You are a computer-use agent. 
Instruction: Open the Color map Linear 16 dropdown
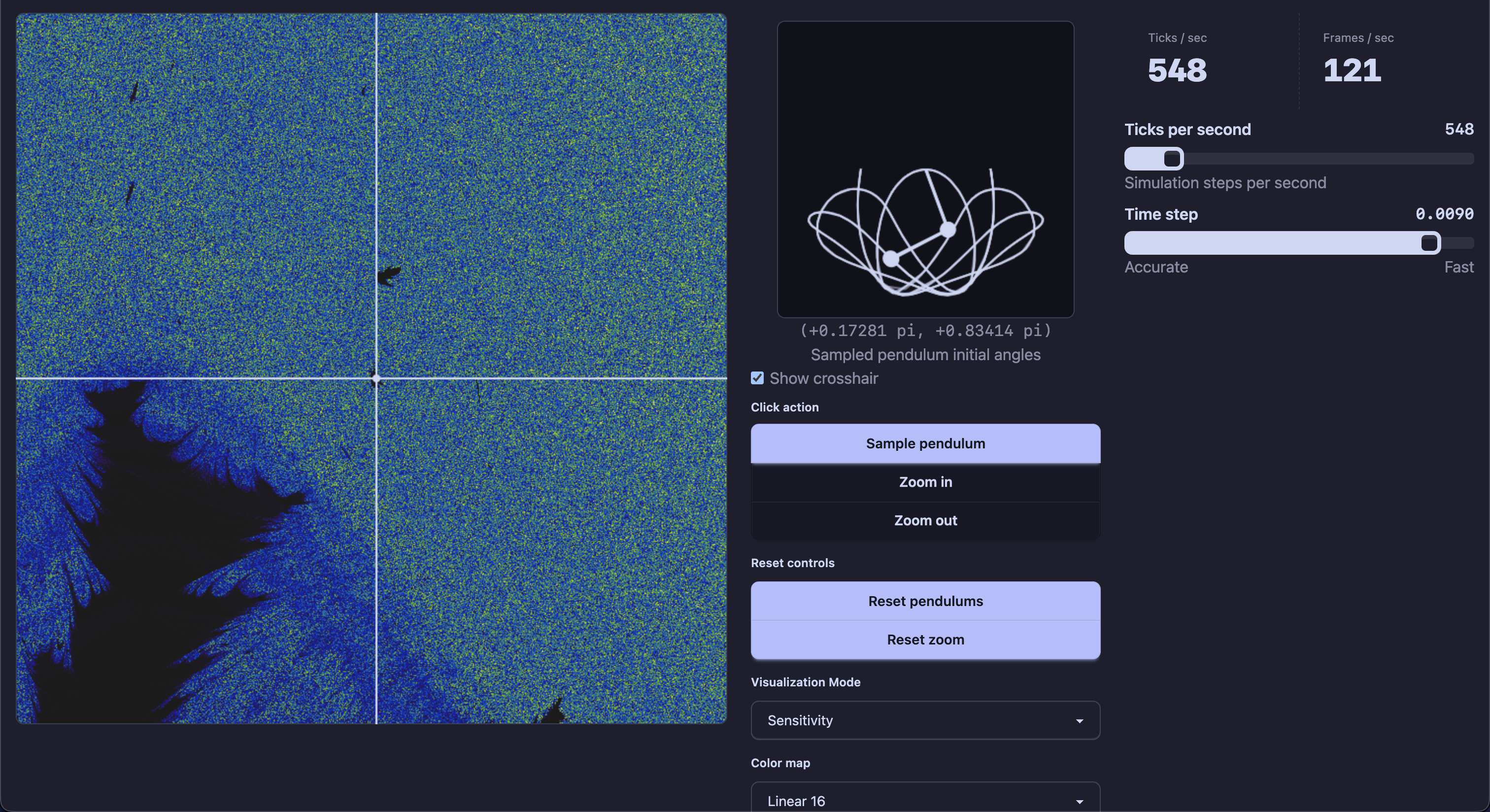pyautogui.click(x=925, y=801)
